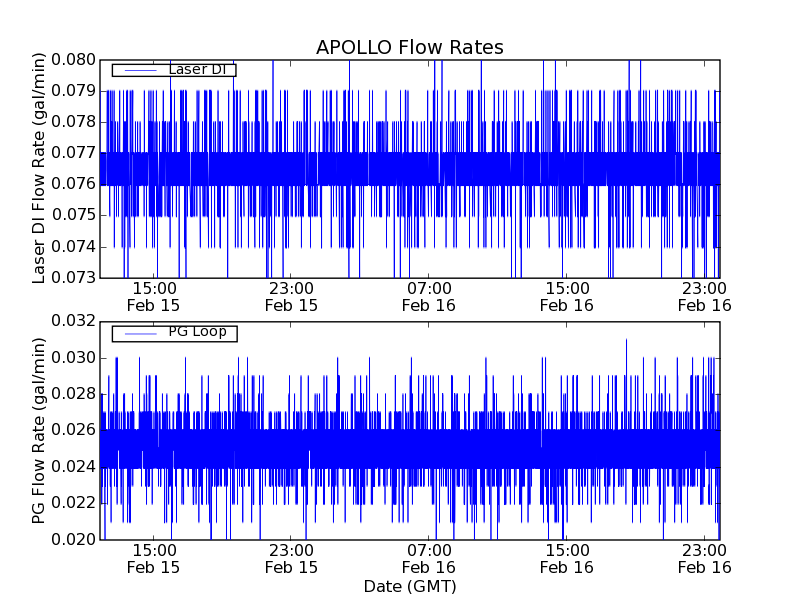Click the 0.080 tick on upper y-axis

[x=72, y=60]
